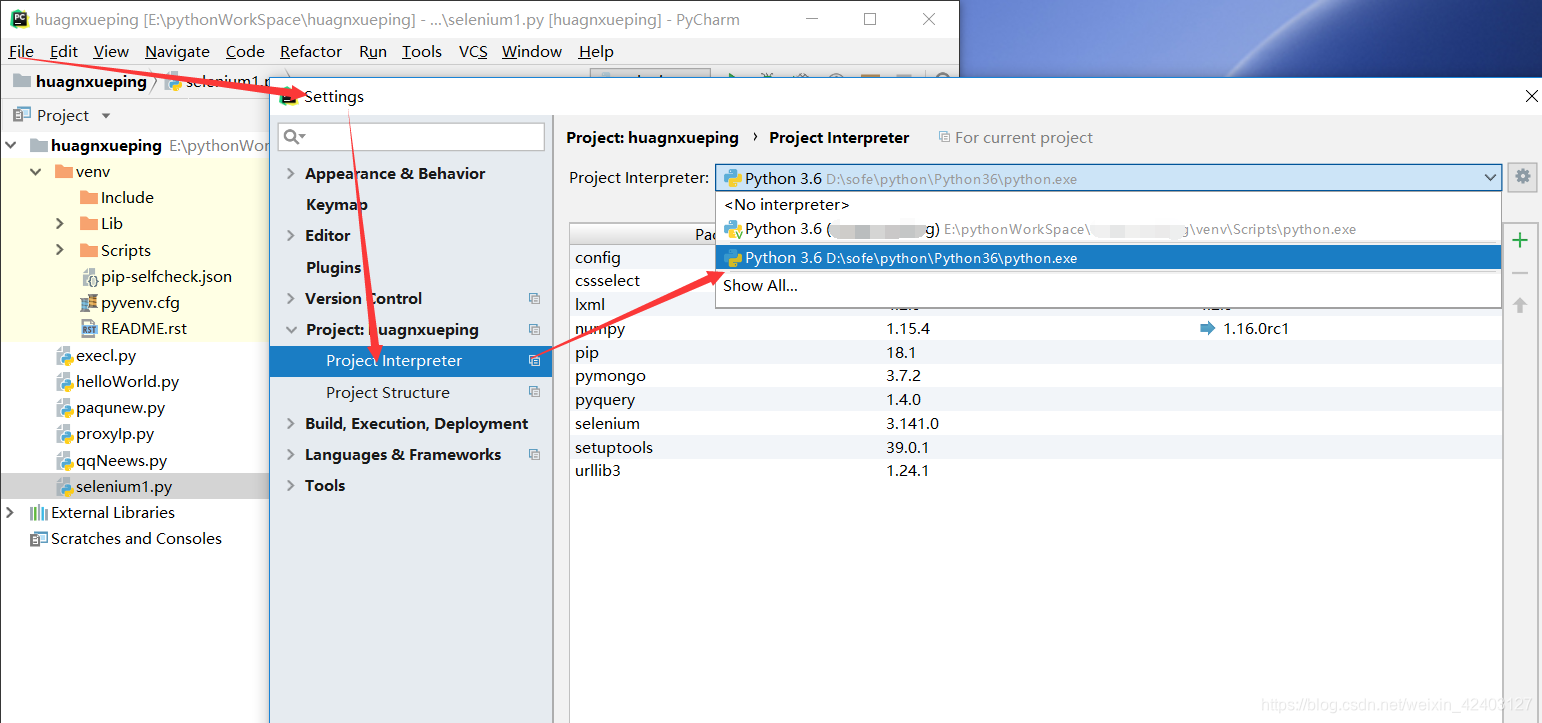Expand the Lib folder arrow
The width and height of the screenshot is (1542, 723).
[x=60, y=223]
